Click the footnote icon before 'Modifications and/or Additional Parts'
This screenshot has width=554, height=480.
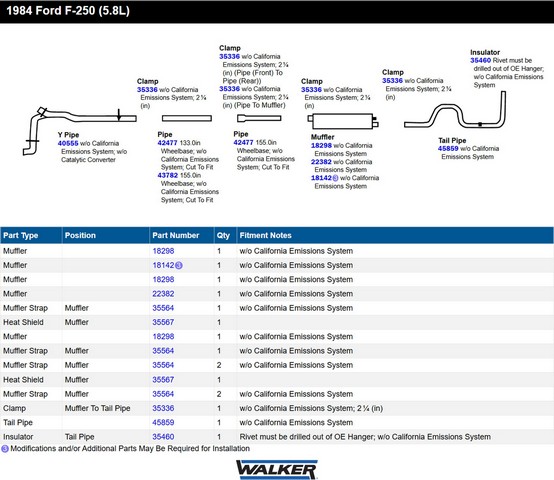tap(5, 449)
